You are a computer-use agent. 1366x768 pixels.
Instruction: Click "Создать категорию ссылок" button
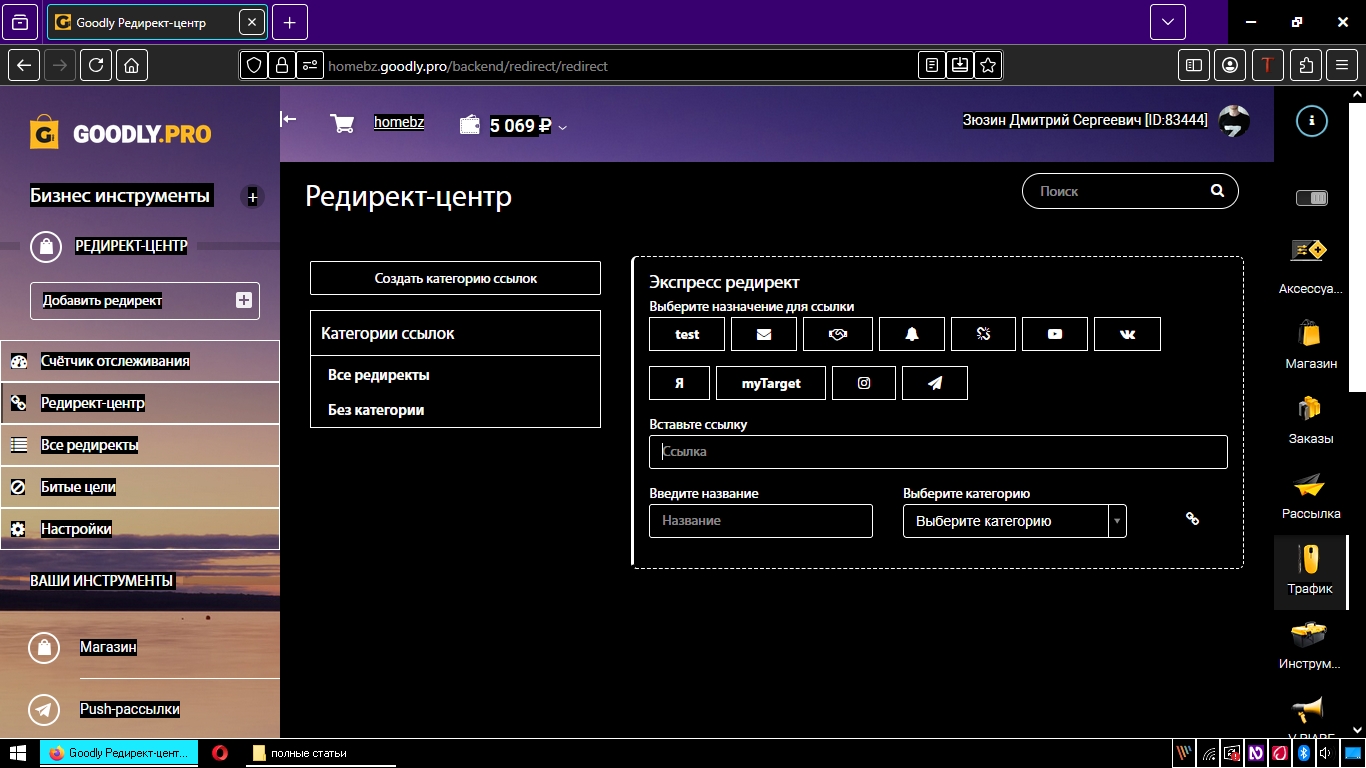tap(455, 278)
